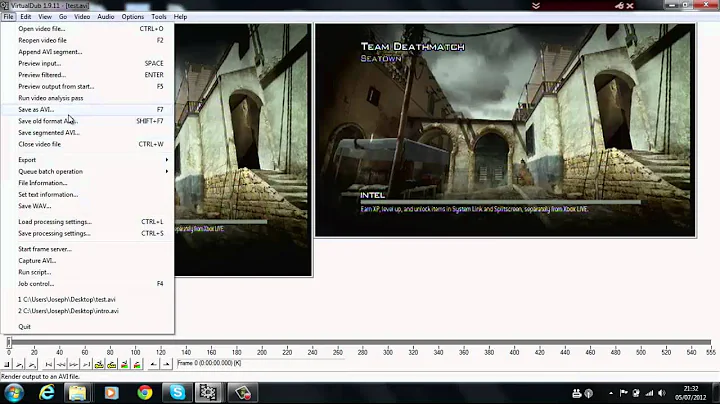This screenshot has height=404, width=720.
Task: Go to the next keyframe icon
Action: (x=112, y=365)
